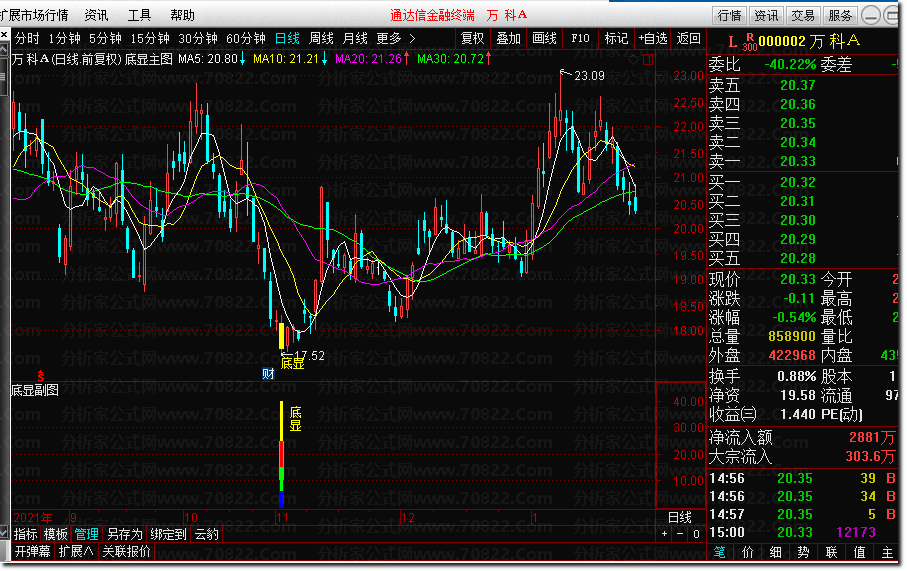Select the 笔 tab in quote panel
907x571 pixels.
(x=720, y=552)
